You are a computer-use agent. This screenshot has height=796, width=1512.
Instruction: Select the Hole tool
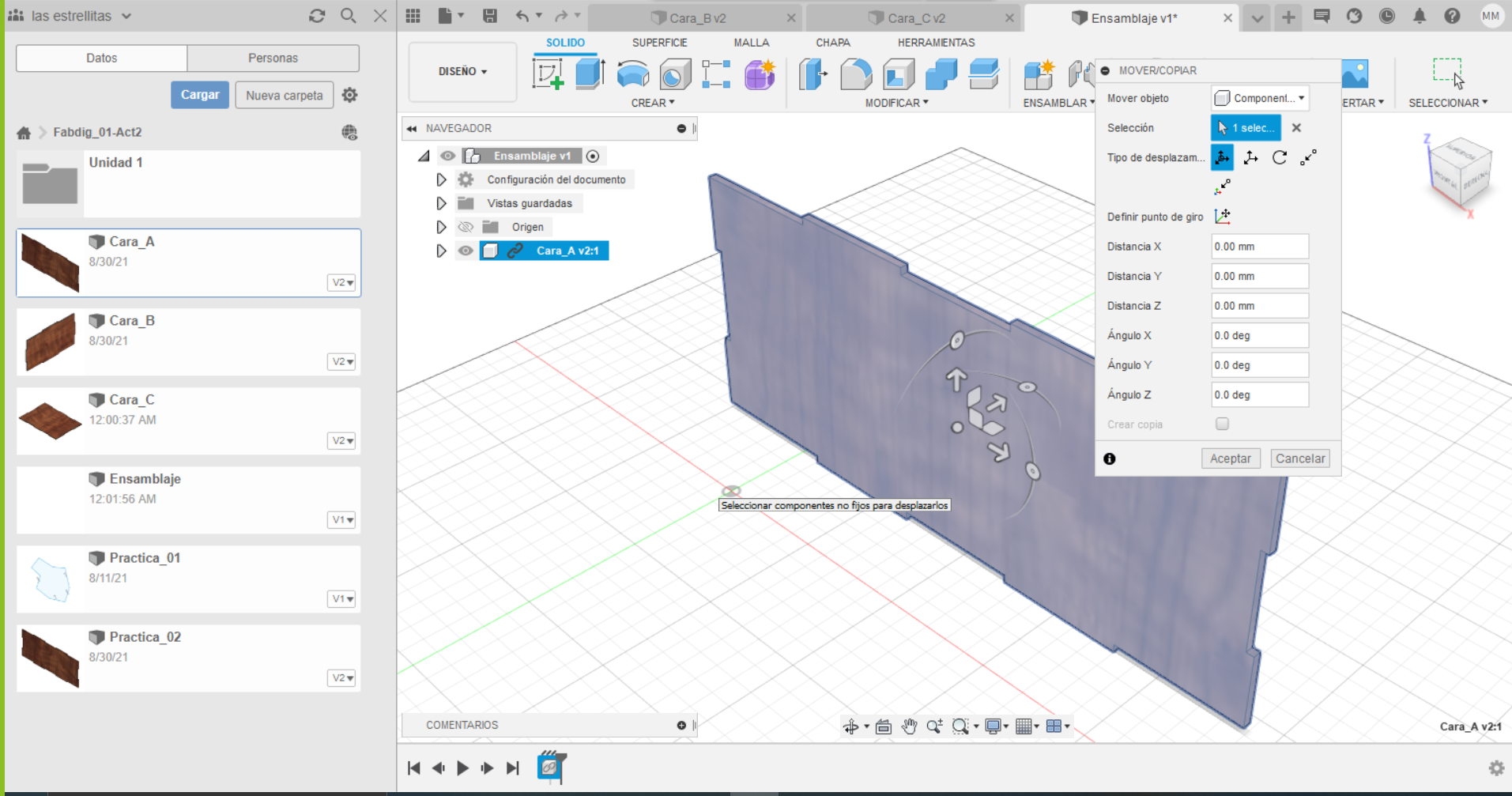[675, 74]
